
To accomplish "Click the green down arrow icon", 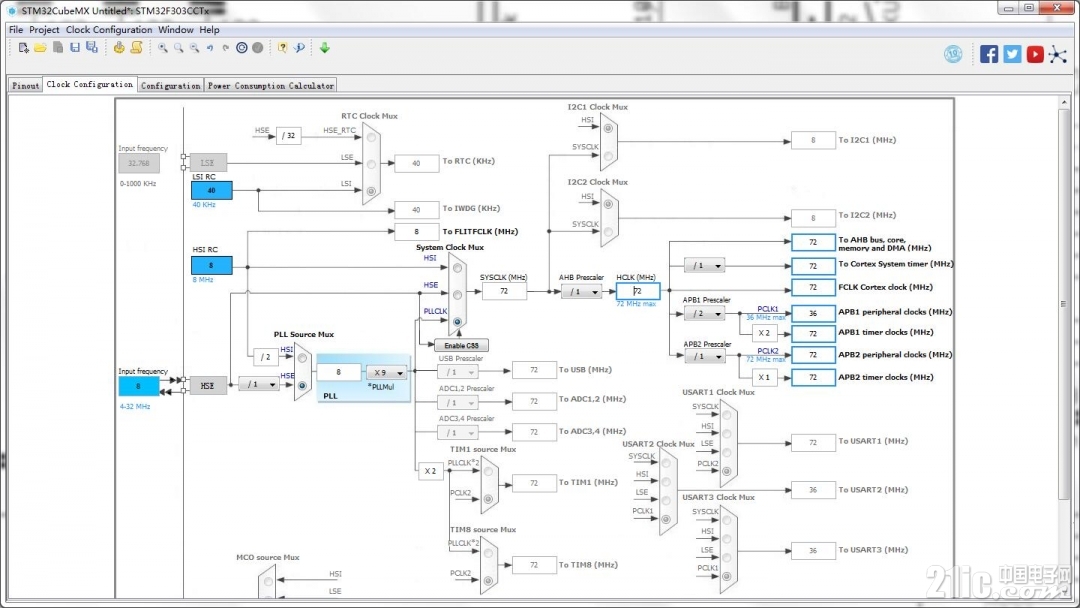I will coord(324,48).
